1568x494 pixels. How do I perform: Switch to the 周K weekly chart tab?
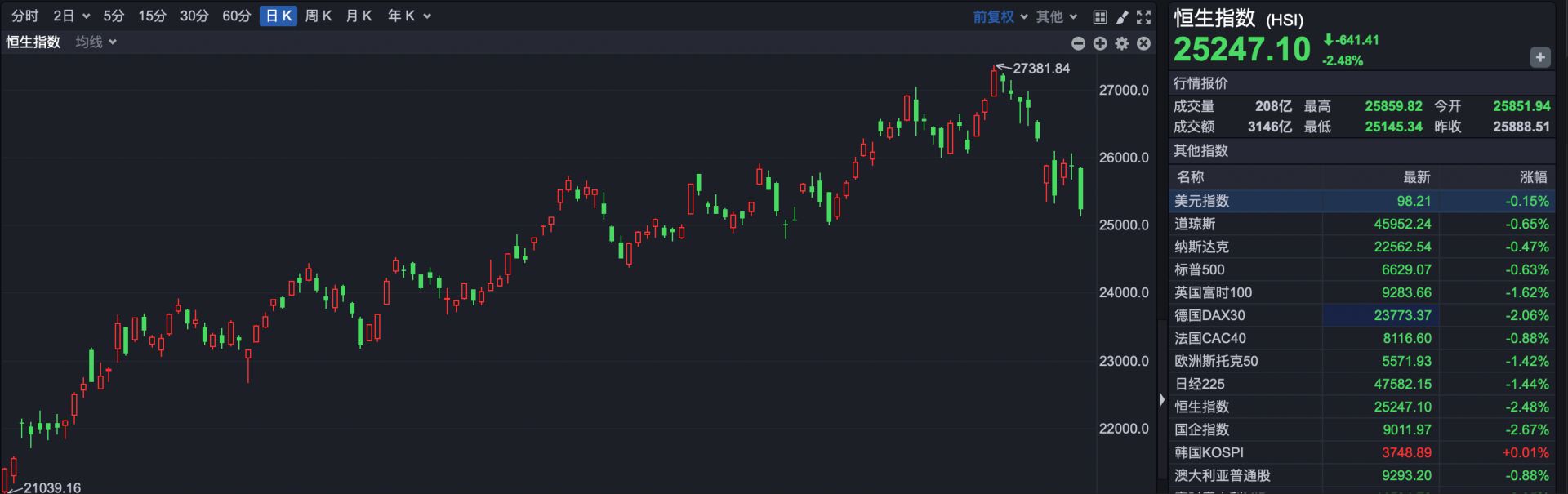318,16
